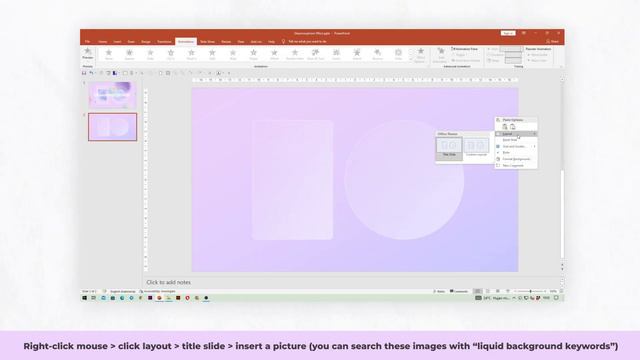
Task: Apply the Shape animation effect
Action: coord(253,54)
